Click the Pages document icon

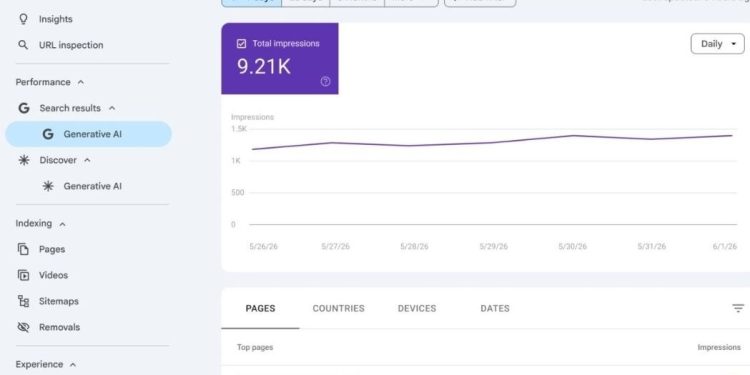click(x=23, y=249)
